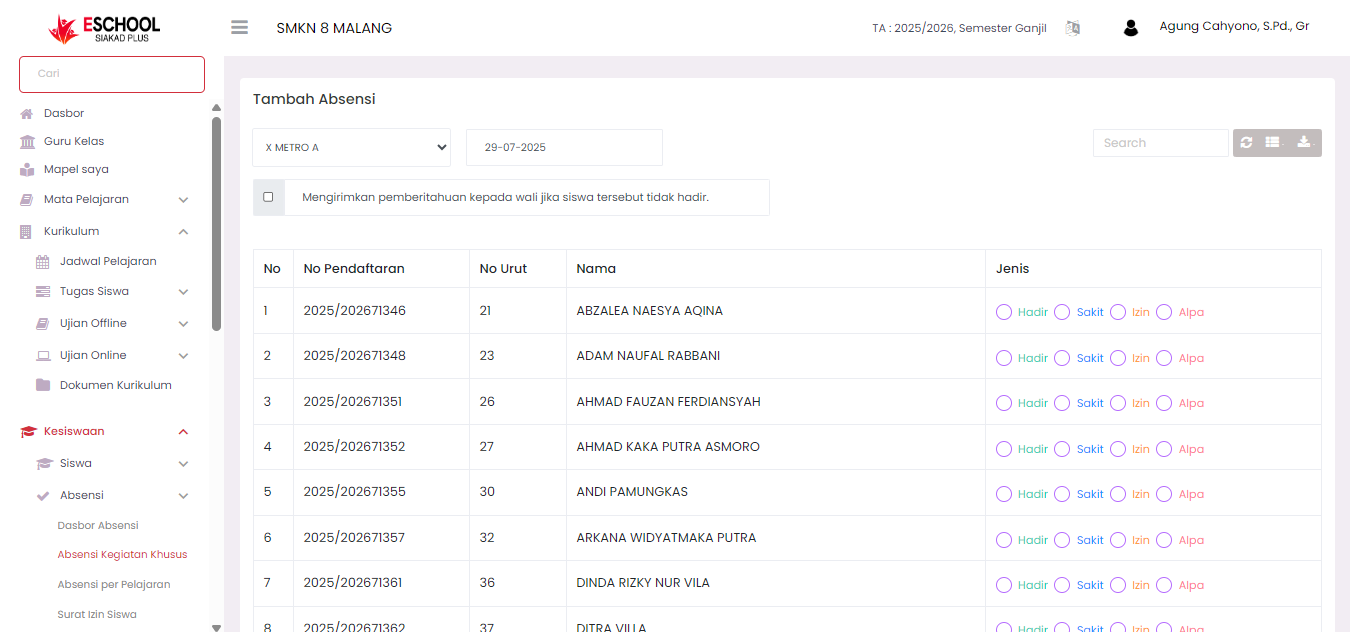Open Jadwal Pelajaran menu item
Image resolution: width=1350 pixels, height=632 pixels.
107,261
